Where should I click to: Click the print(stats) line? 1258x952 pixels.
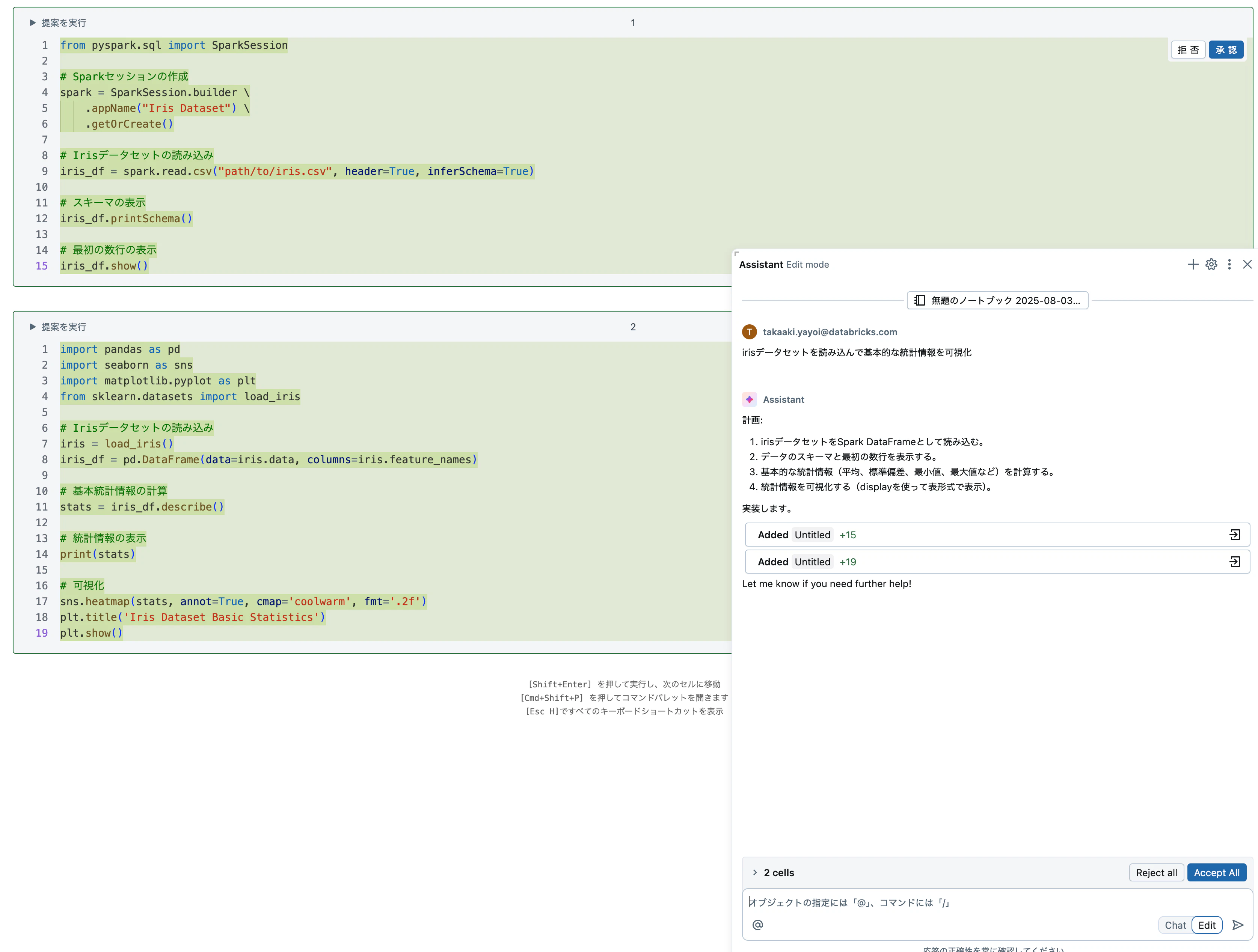(98, 554)
